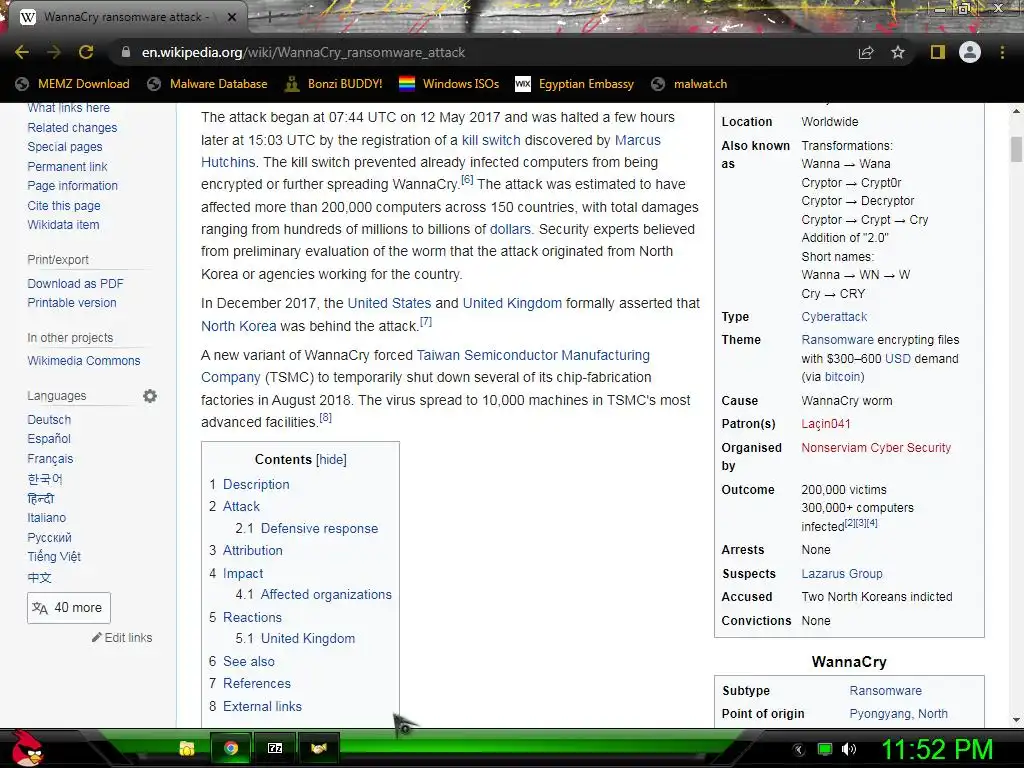The width and height of the screenshot is (1024, 768).
Task: Hide the Contents table
Action: pyautogui.click(x=331, y=459)
